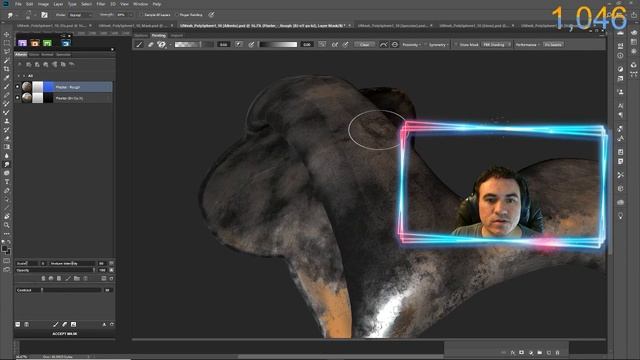Click the eraser icon above ACCEPT MASK
This screenshot has width=640, height=360.
[x=64, y=324]
